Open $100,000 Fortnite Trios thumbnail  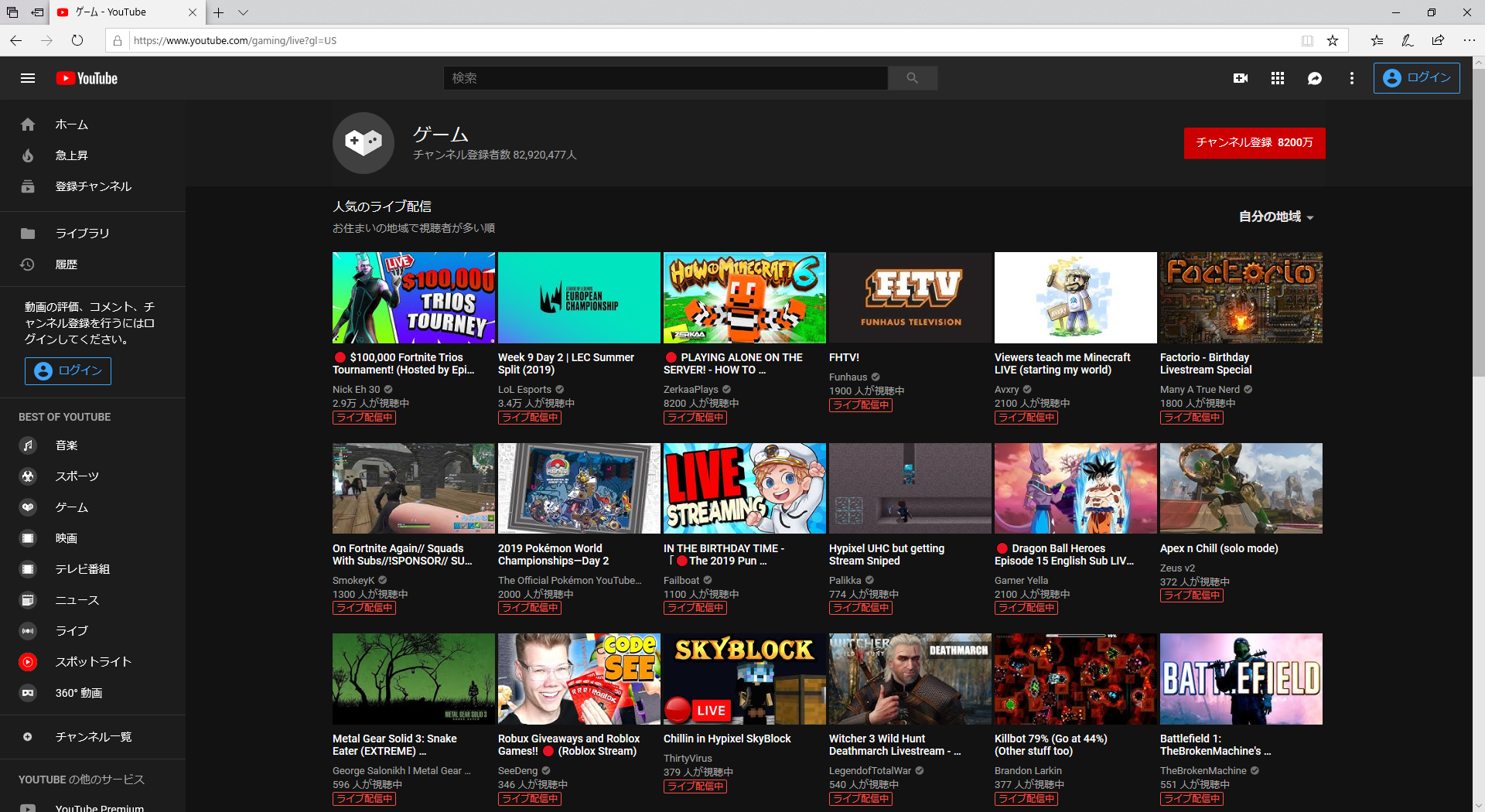point(414,298)
